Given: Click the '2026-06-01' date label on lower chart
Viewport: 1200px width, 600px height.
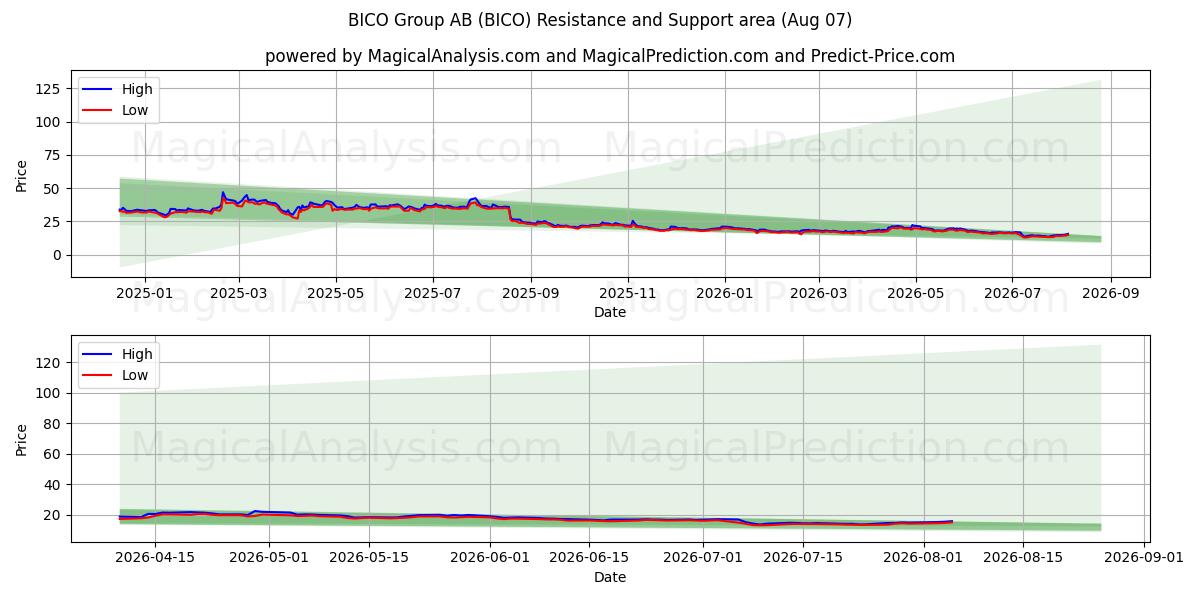Looking at the screenshot, I should tap(490, 559).
